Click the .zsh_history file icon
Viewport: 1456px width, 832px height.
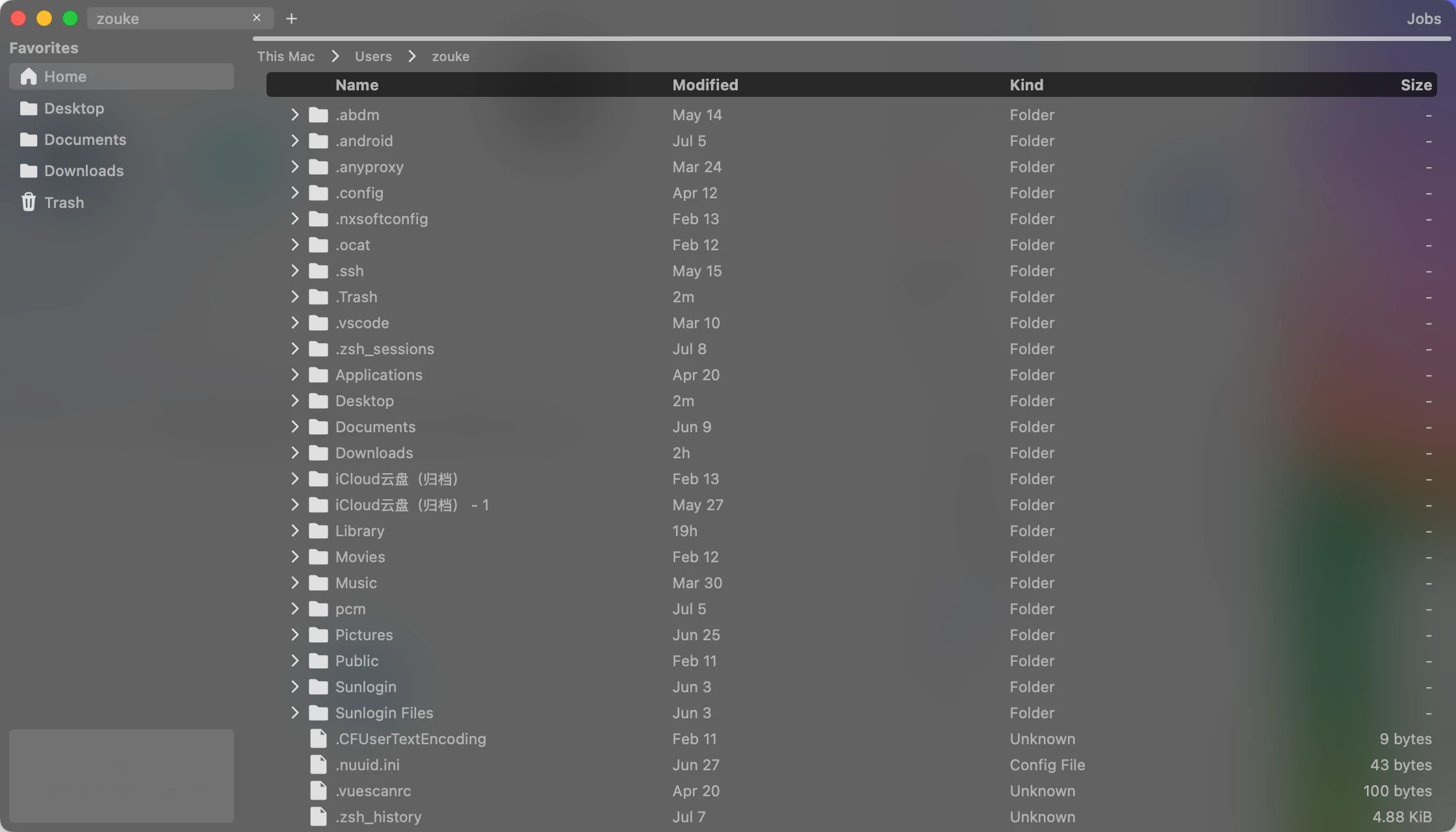[x=318, y=817]
